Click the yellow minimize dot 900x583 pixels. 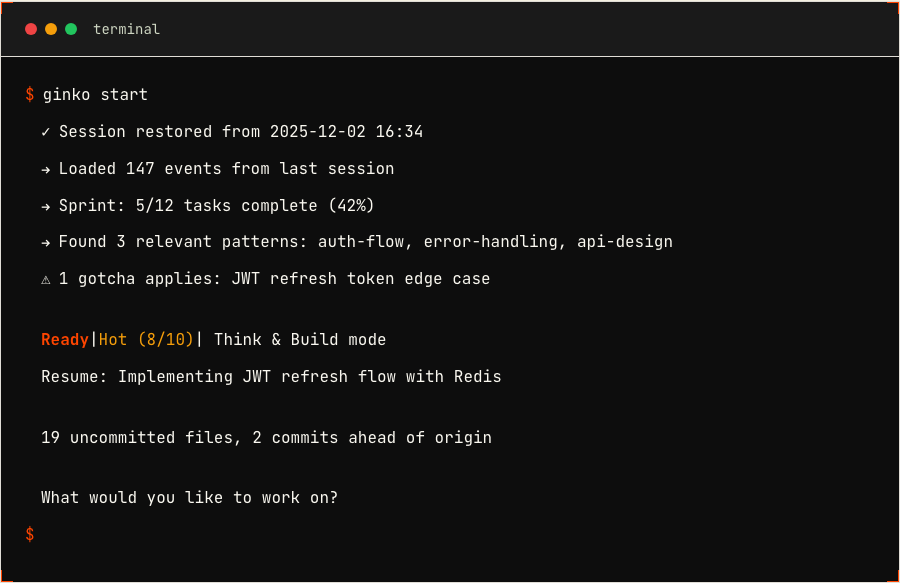[51, 29]
